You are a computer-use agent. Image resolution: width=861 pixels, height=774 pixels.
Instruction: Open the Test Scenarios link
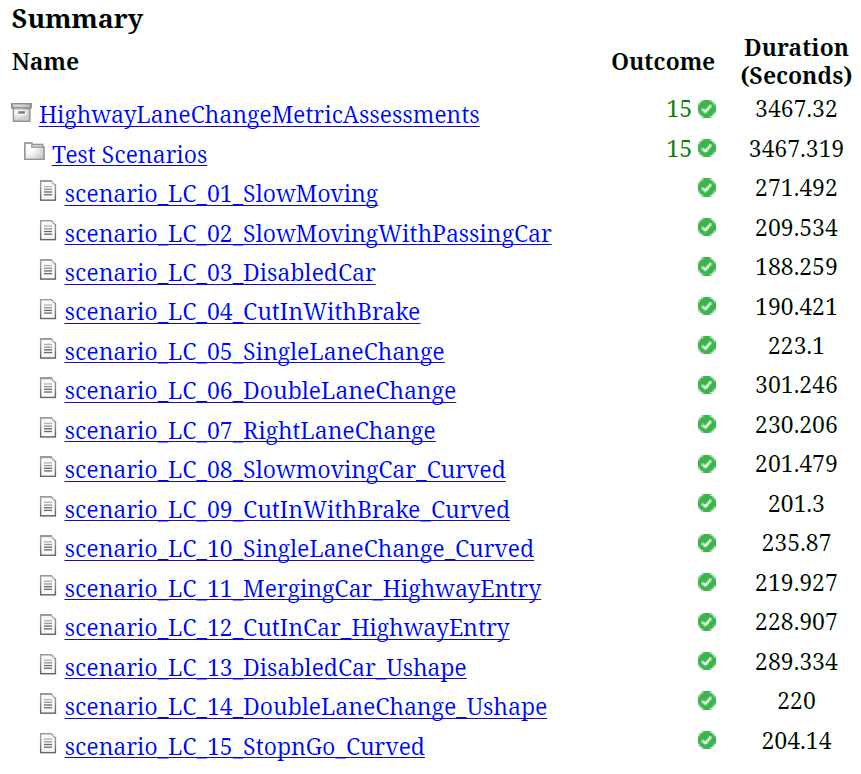[x=130, y=155]
